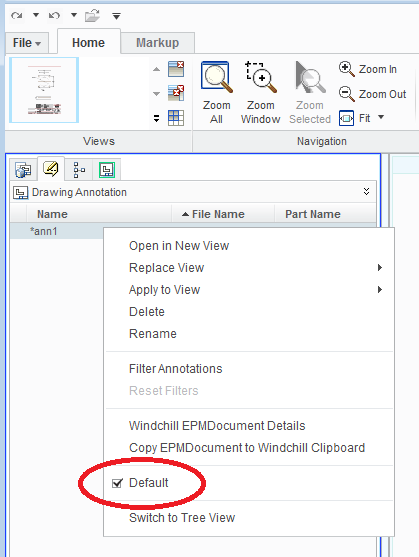Screen dimensions: 419x557
Task: Switch to the Markup tab
Action: coord(157,43)
